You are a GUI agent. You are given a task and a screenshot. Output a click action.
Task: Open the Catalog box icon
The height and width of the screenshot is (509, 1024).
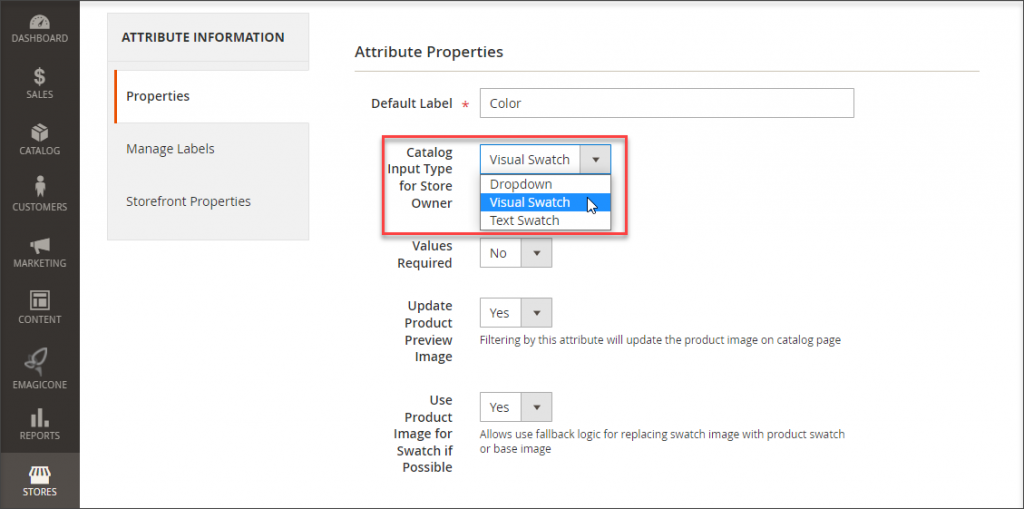(x=39, y=133)
